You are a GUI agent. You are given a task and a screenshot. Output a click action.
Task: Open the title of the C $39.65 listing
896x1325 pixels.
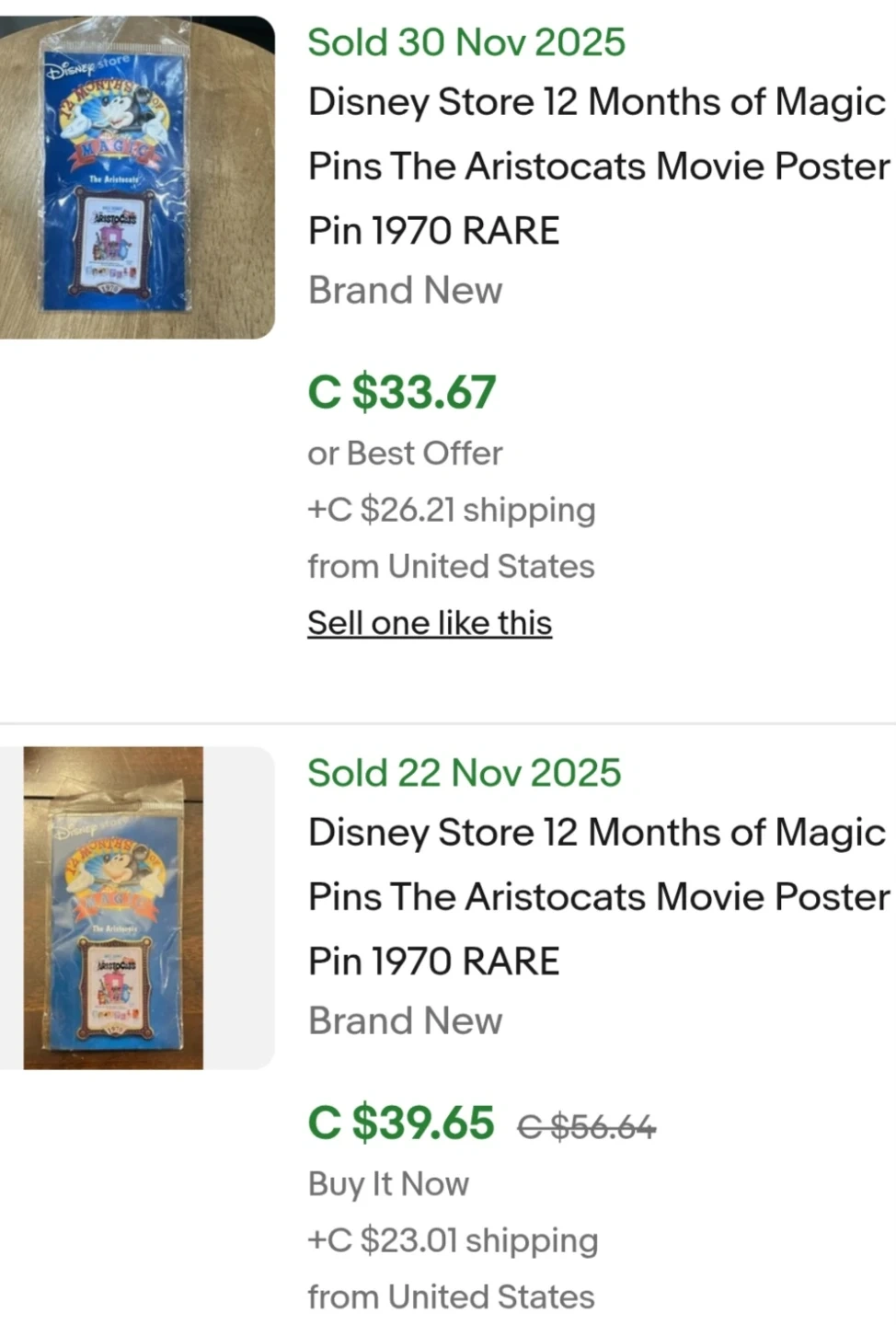tap(598, 896)
